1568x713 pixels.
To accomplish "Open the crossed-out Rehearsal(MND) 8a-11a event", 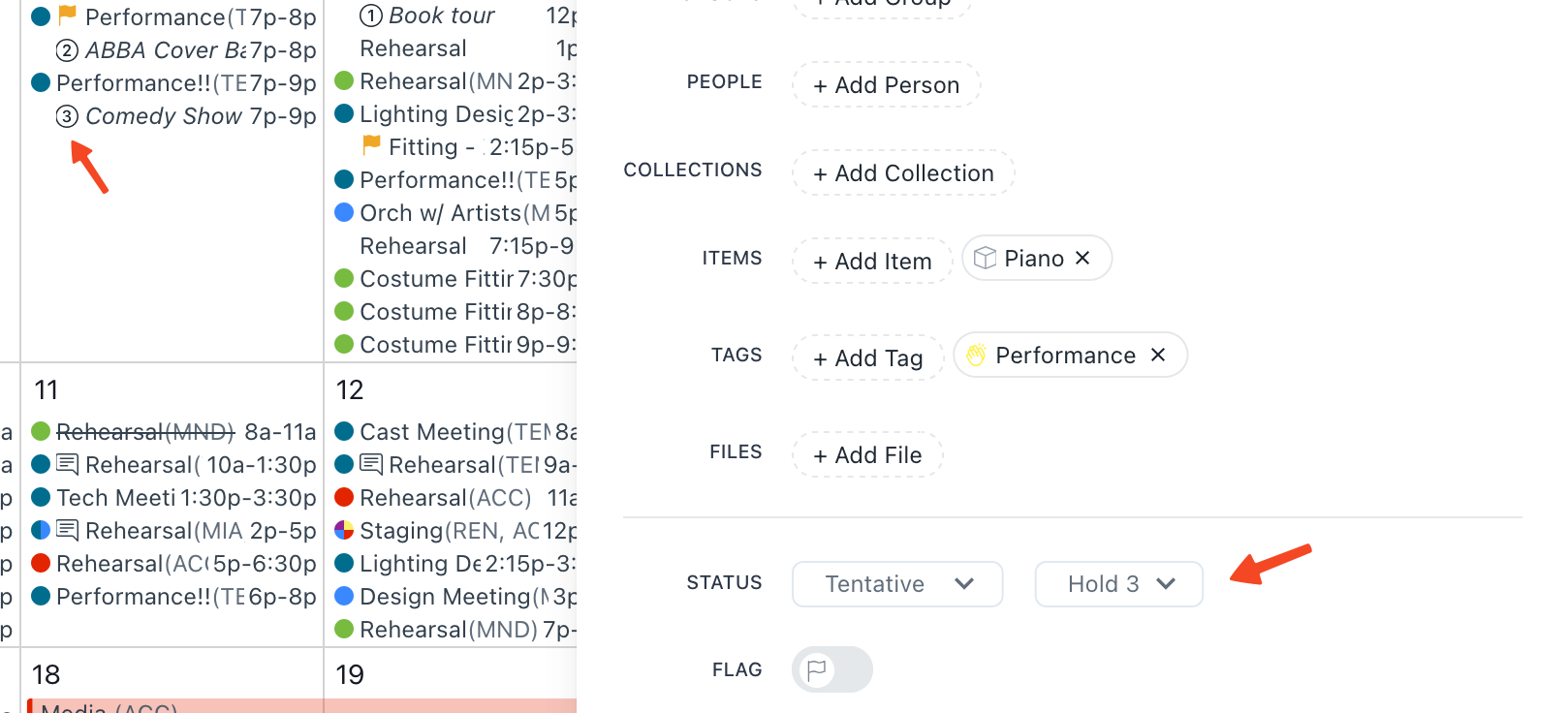I will click(x=173, y=431).
